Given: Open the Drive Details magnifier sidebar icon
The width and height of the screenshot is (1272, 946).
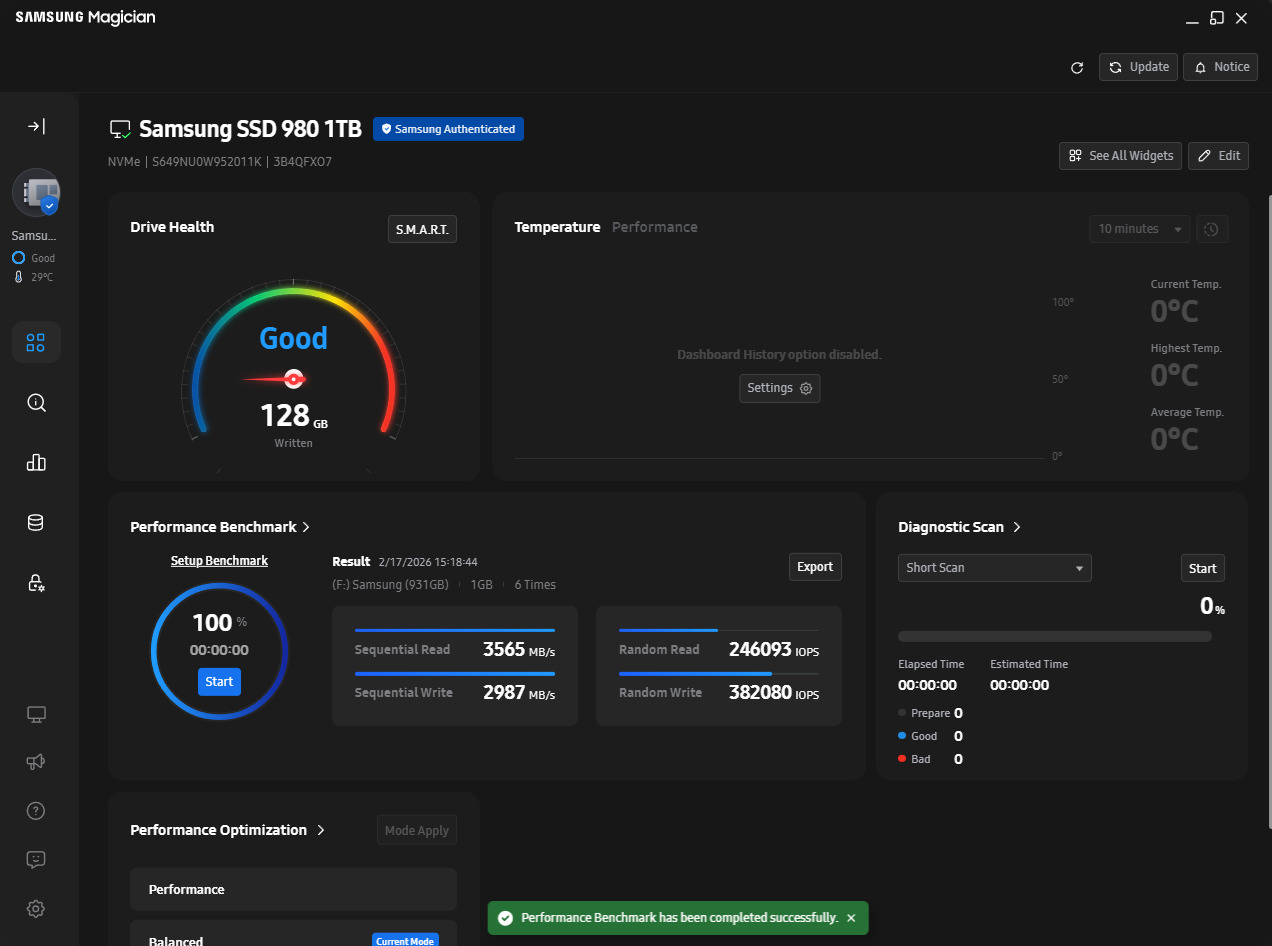Looking at the screenshot, I should pyautogui.click(x=36, y=403).
